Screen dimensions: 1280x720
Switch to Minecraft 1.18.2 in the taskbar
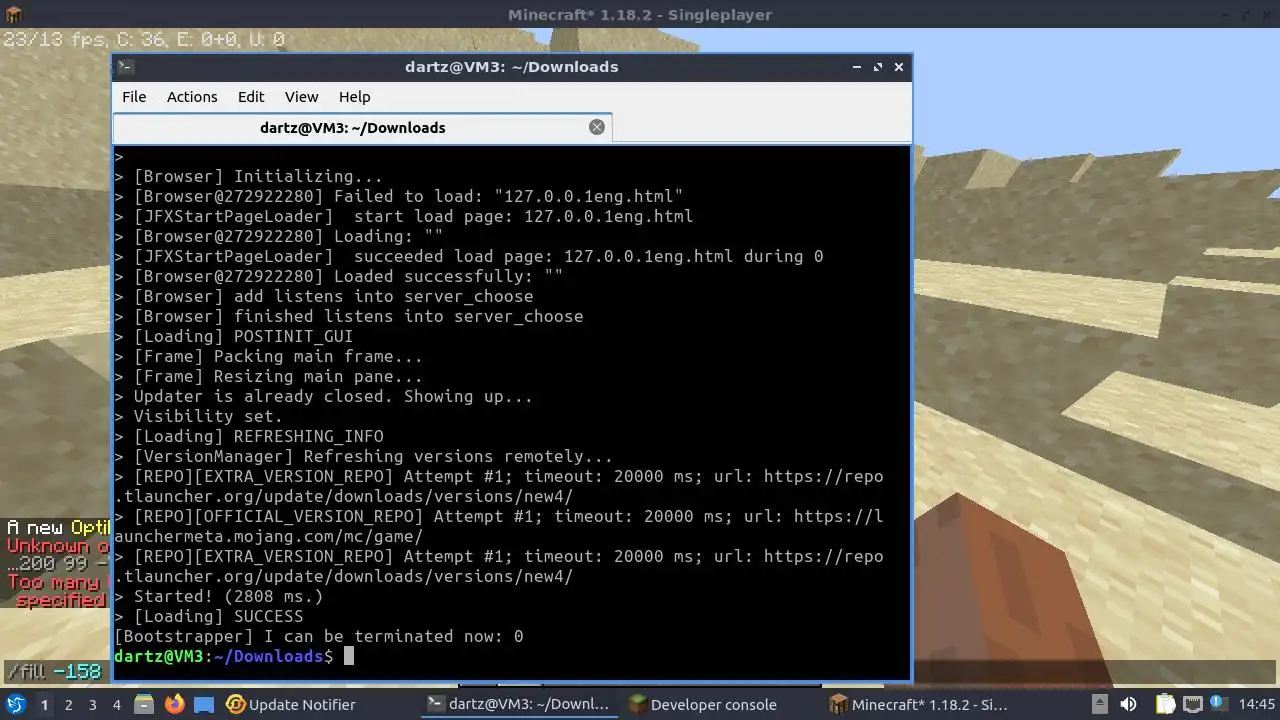918,704
